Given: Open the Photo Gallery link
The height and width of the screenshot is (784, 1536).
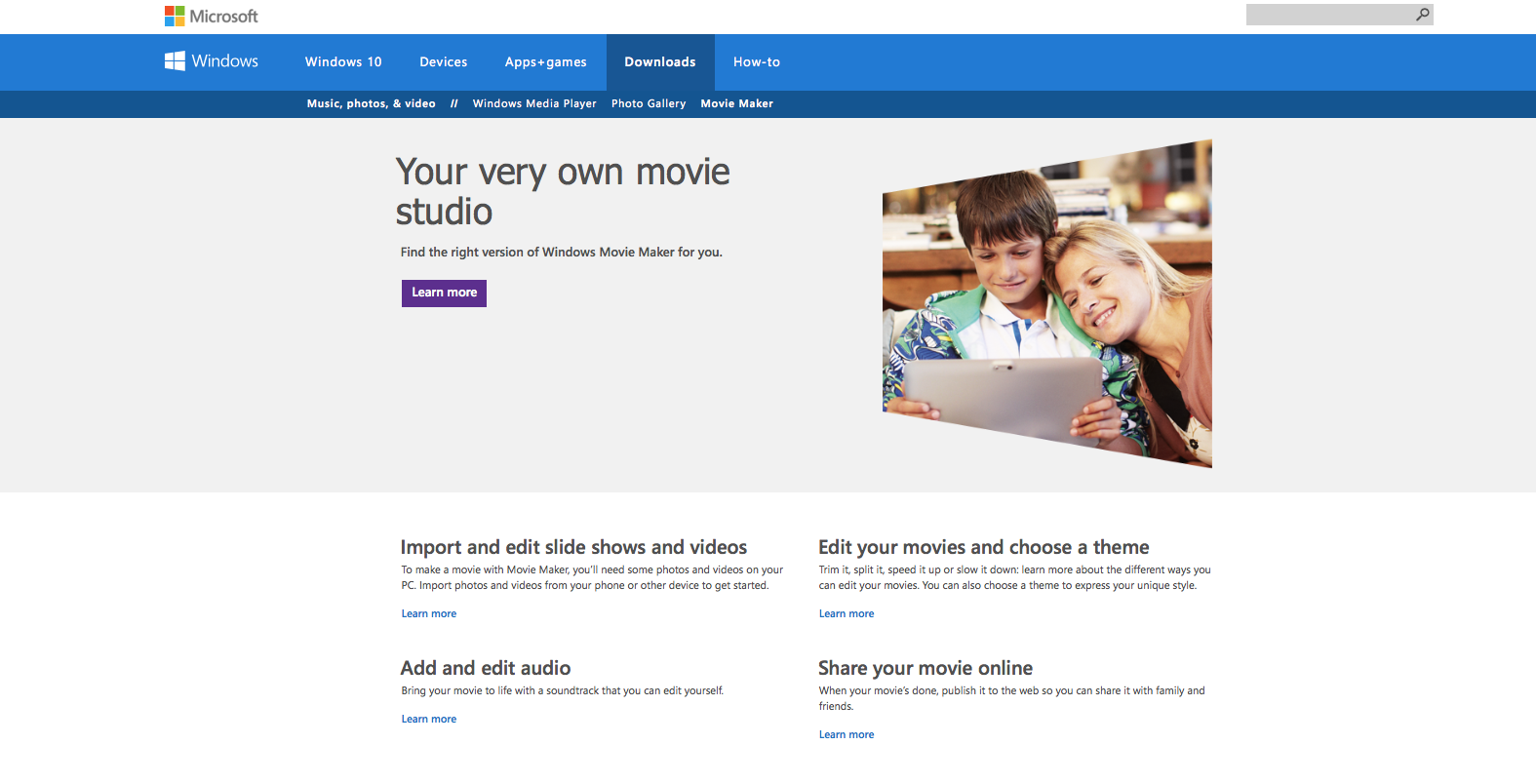Looking at the screenshot, I should click(649, 103).
